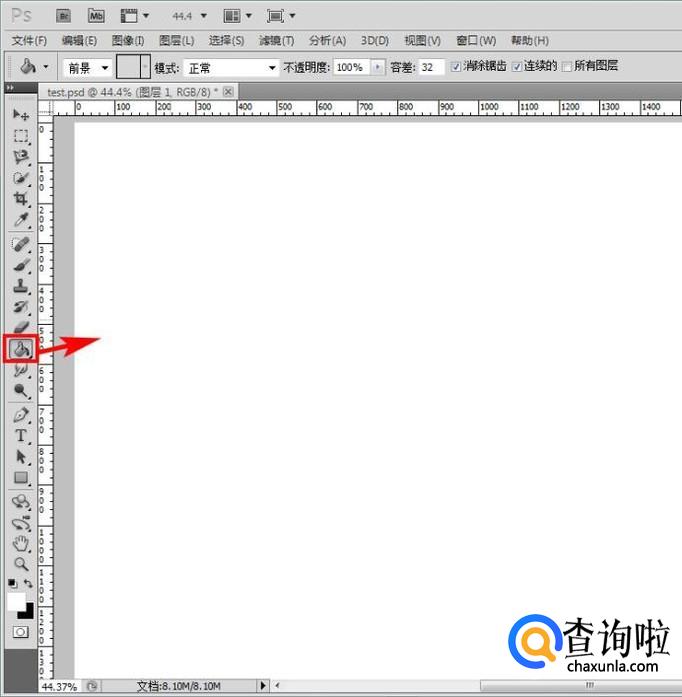Select the Spot Healing Brush tool

[20, 244]
